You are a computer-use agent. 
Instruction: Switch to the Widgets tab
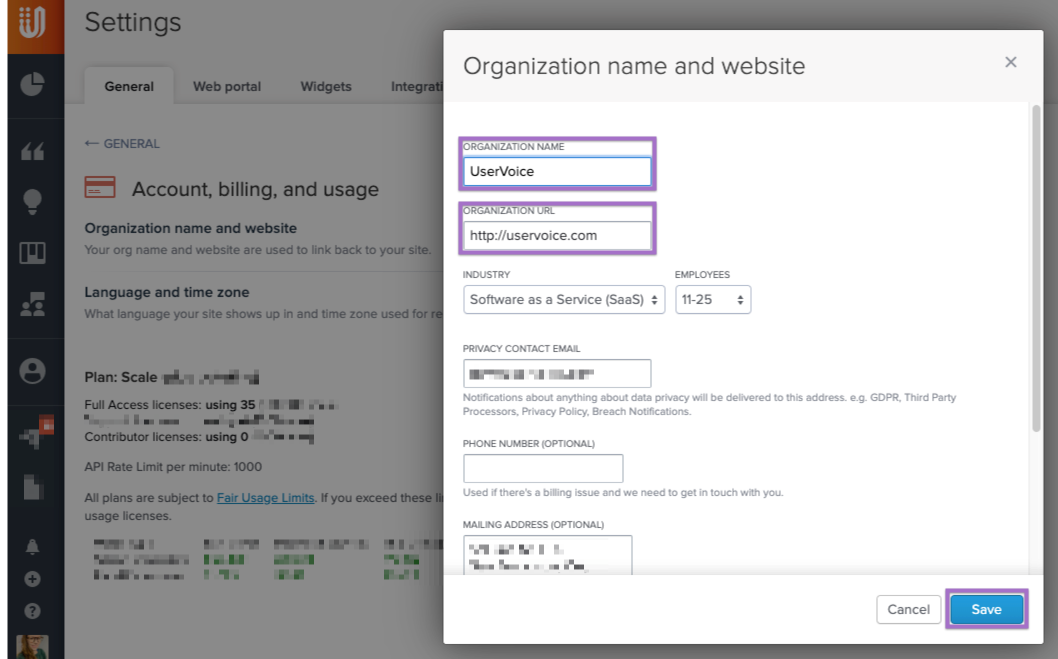tap(326, 86)
